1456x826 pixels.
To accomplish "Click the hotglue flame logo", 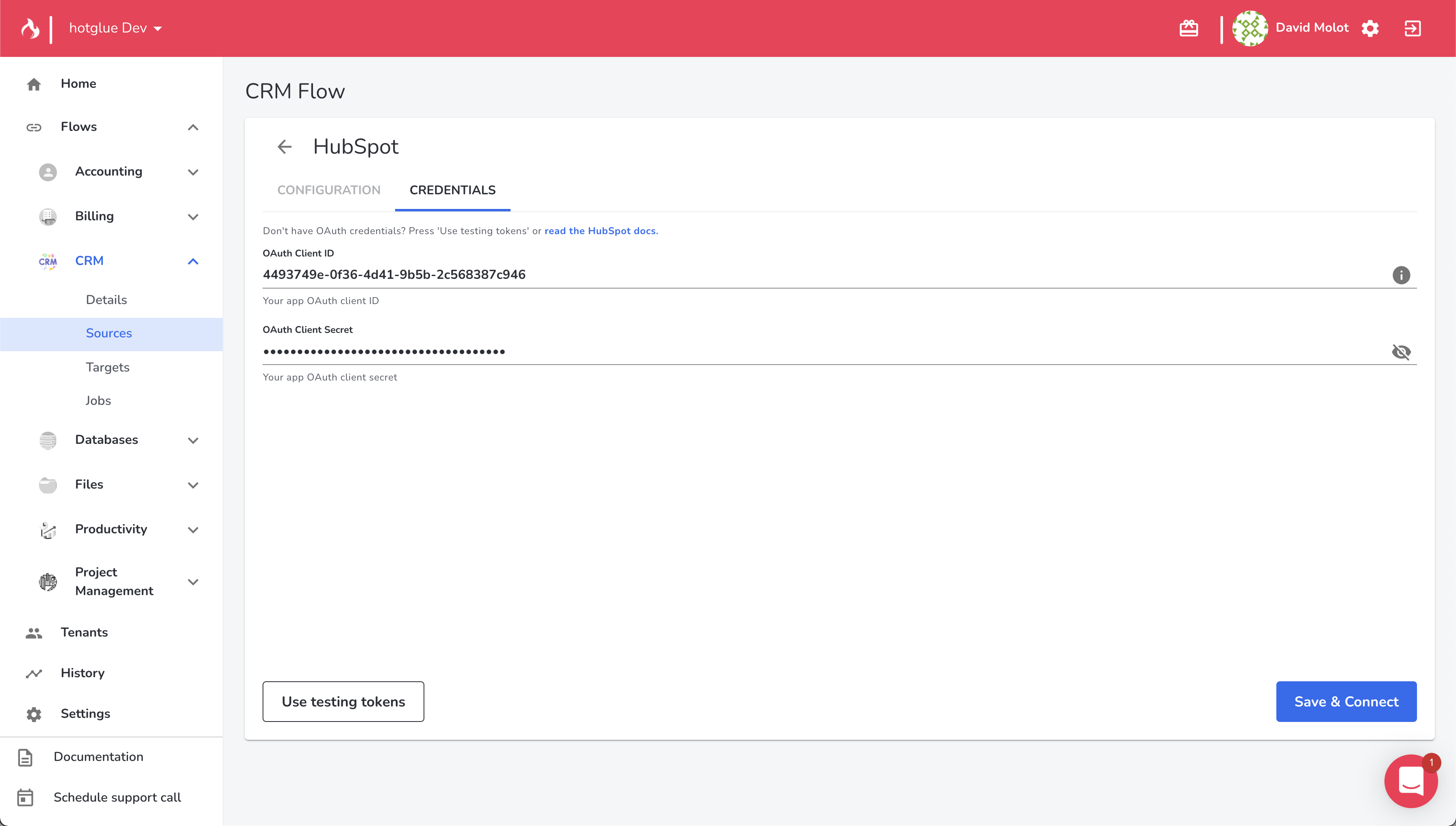I will tap(30, 28).
